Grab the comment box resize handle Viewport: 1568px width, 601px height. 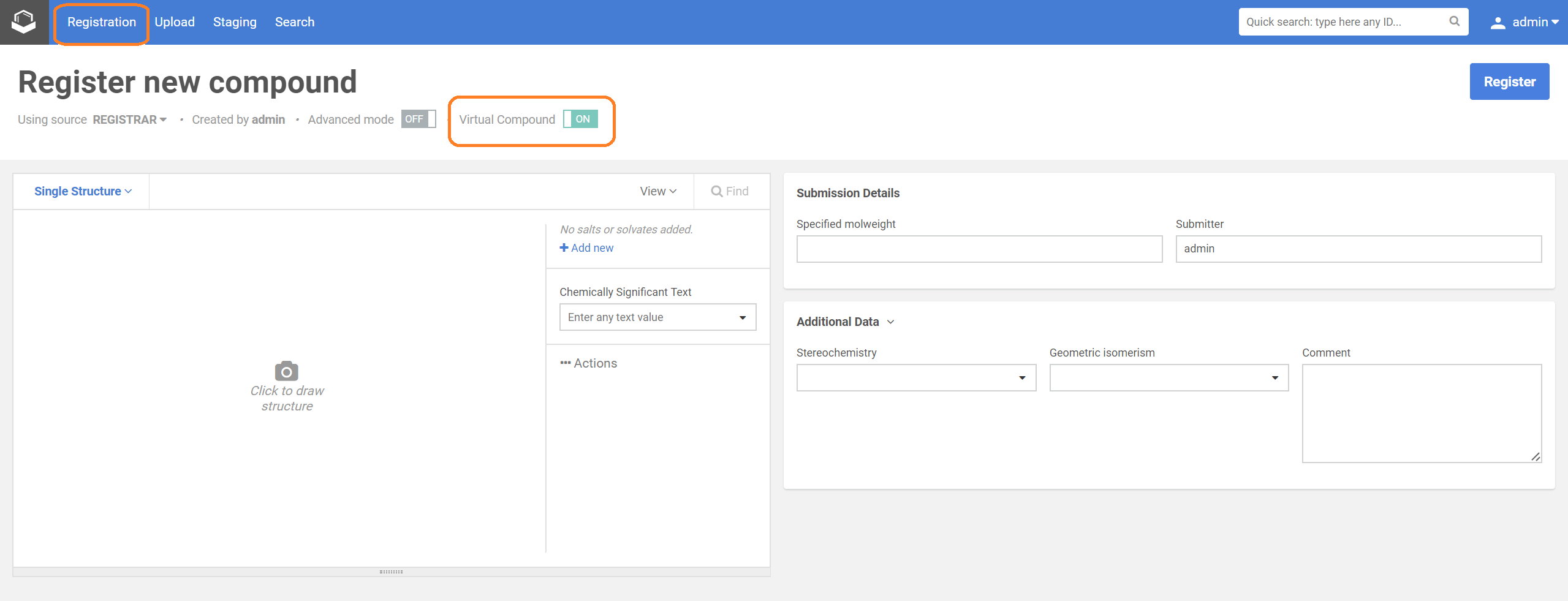(x=1535, y=456)
